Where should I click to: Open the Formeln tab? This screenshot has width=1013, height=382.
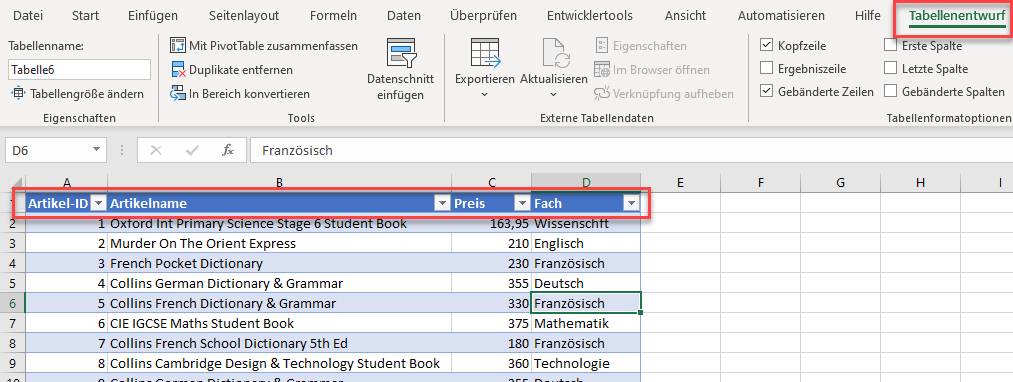pos(333,16)
